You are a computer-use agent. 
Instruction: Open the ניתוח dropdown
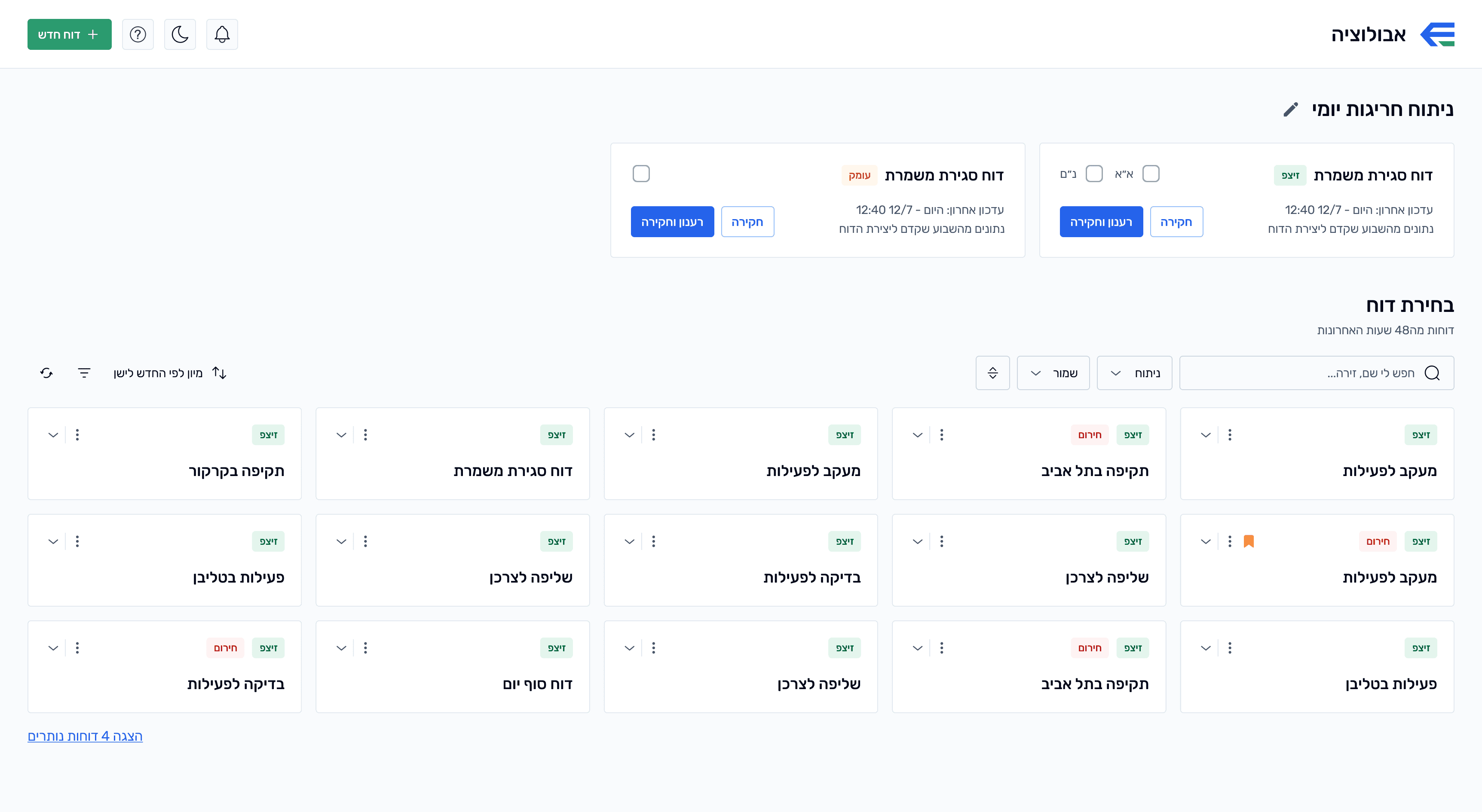(1134, 372)
